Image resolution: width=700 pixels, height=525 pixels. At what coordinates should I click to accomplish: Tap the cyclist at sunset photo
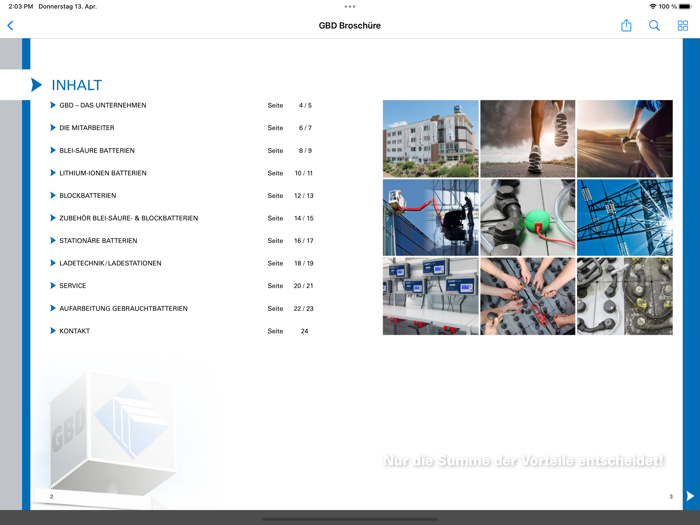click(x=625, y=138)
